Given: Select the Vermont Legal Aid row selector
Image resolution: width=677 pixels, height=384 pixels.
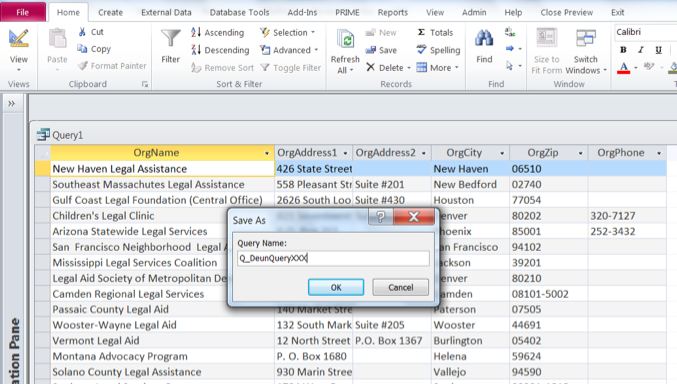Looking at the screenshot, I should tap(42, 340).
